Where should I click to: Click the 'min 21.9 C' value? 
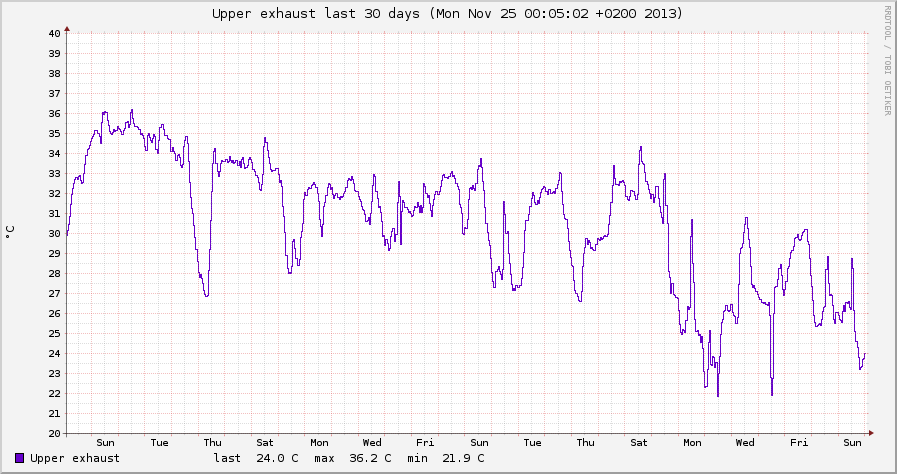[446, 458]
